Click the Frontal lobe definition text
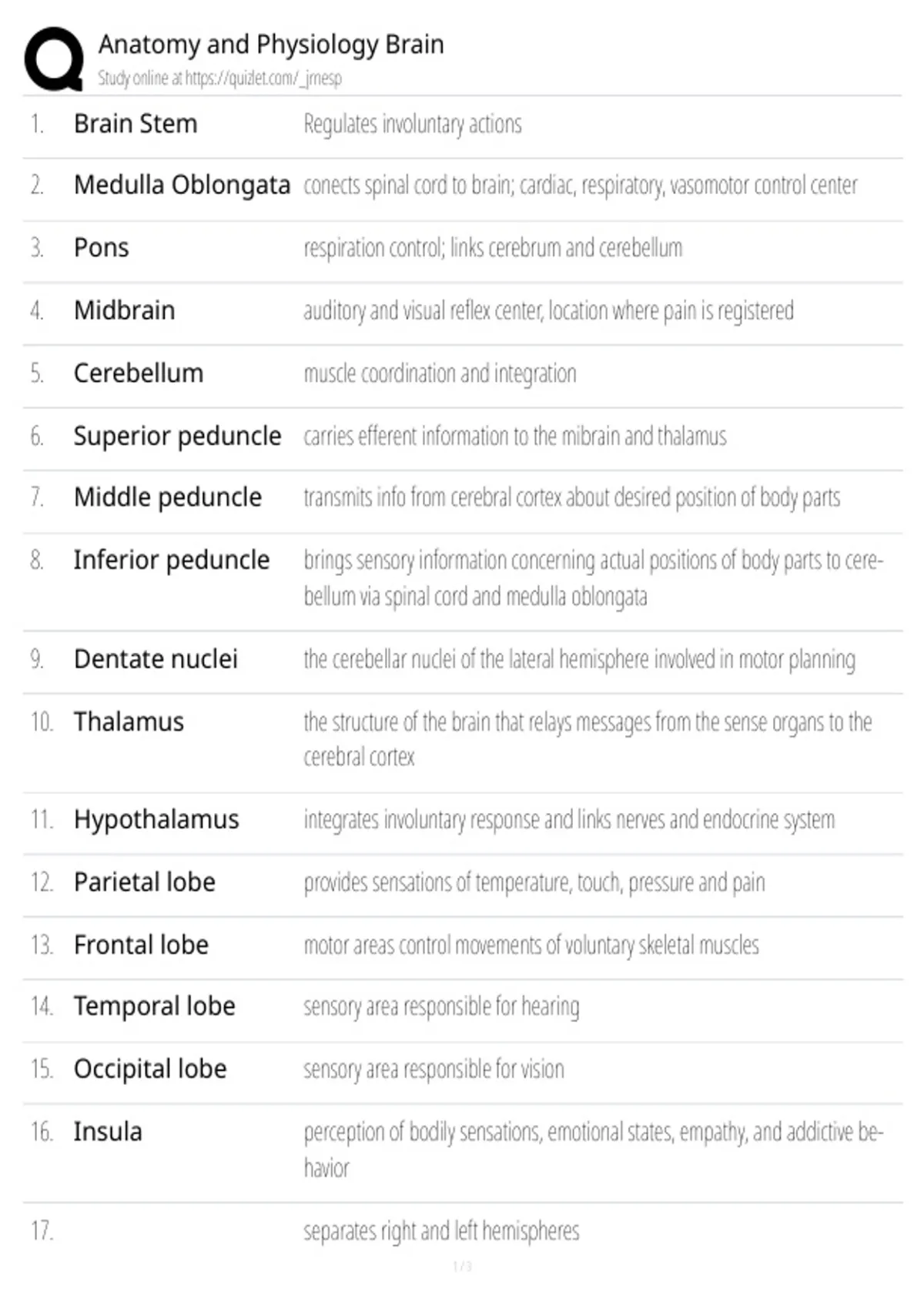This screenshot has width=924, height=1309. [x=531, y=945]
